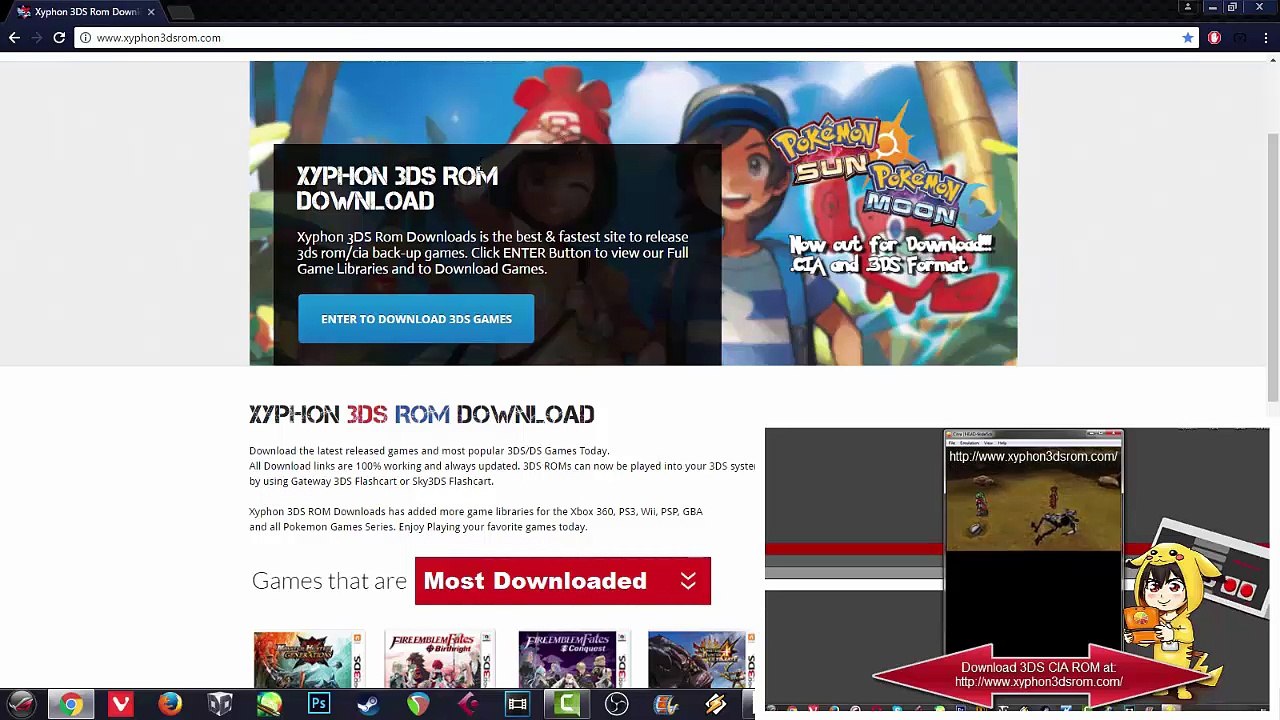Open the Fire Emblem Fates Birthright cover

440,660
